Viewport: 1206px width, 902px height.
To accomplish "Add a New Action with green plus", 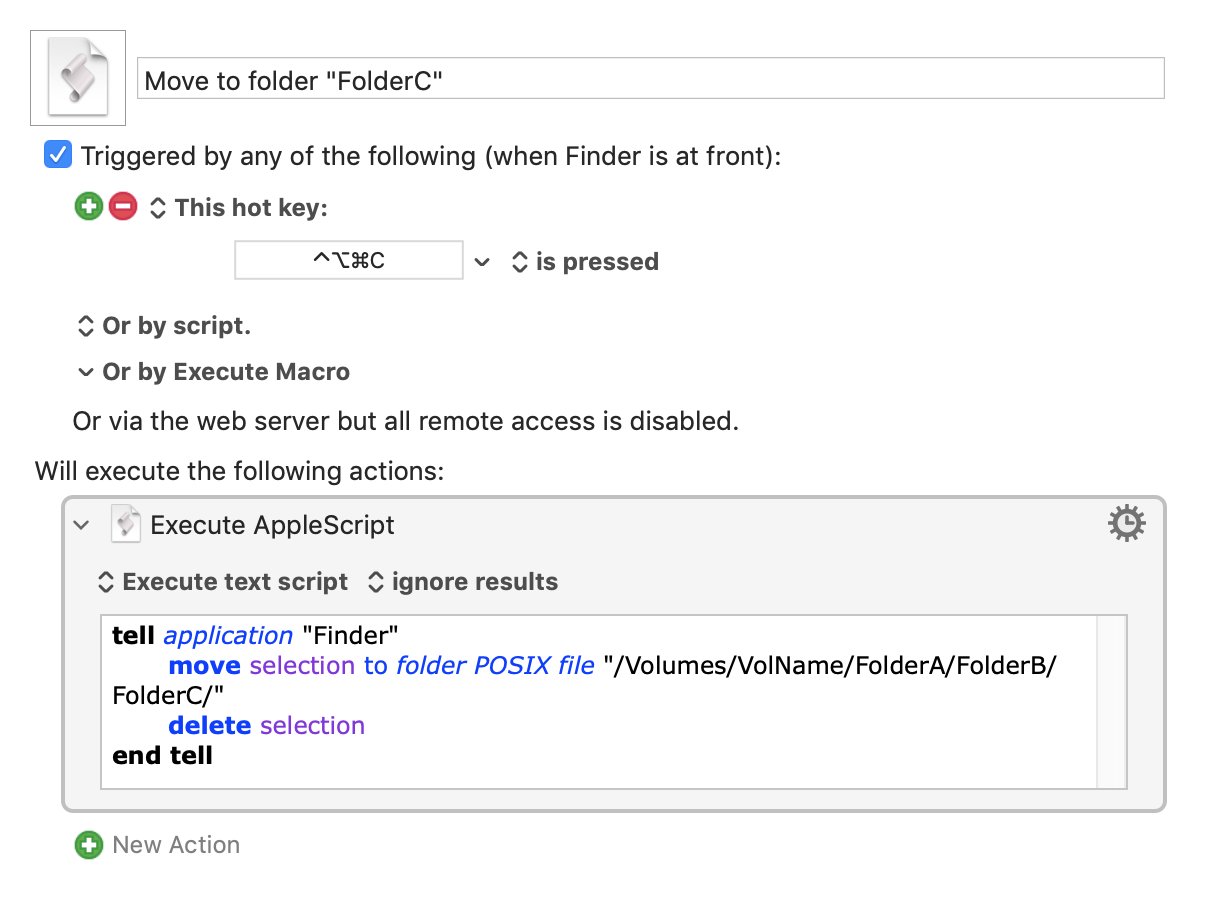I will click(89, 844).
